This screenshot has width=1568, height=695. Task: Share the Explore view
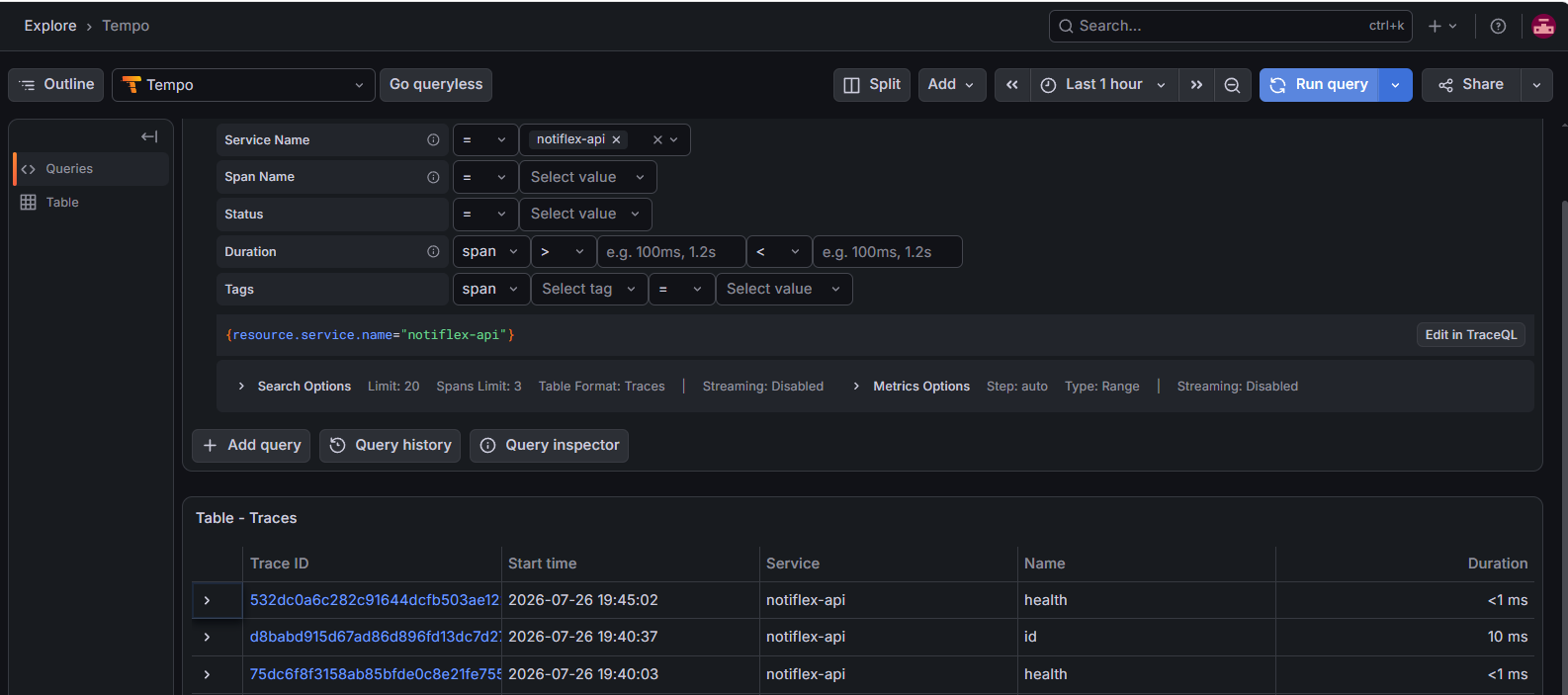click(1471, 85)
